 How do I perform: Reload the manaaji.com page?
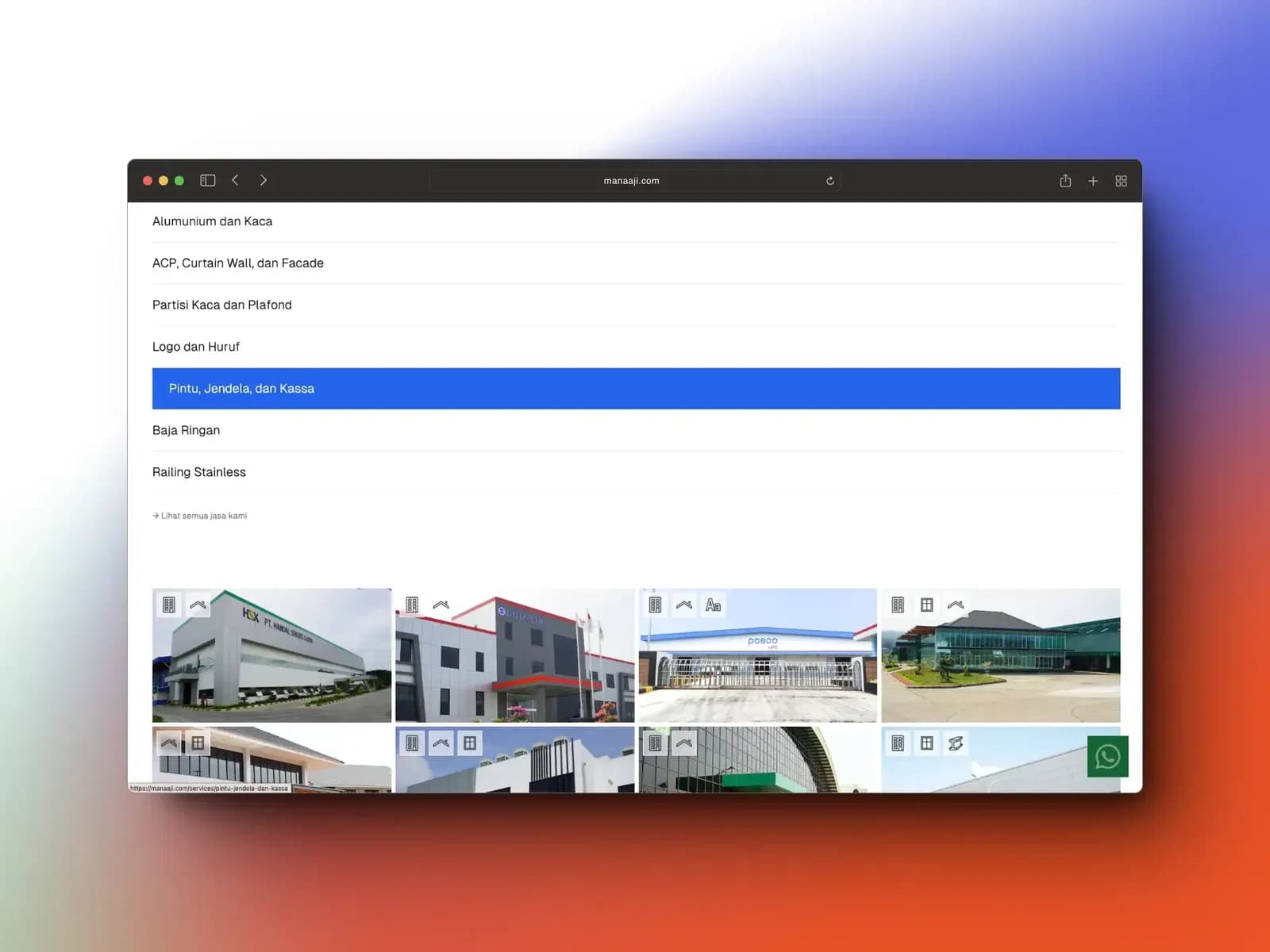click(829, 181)
